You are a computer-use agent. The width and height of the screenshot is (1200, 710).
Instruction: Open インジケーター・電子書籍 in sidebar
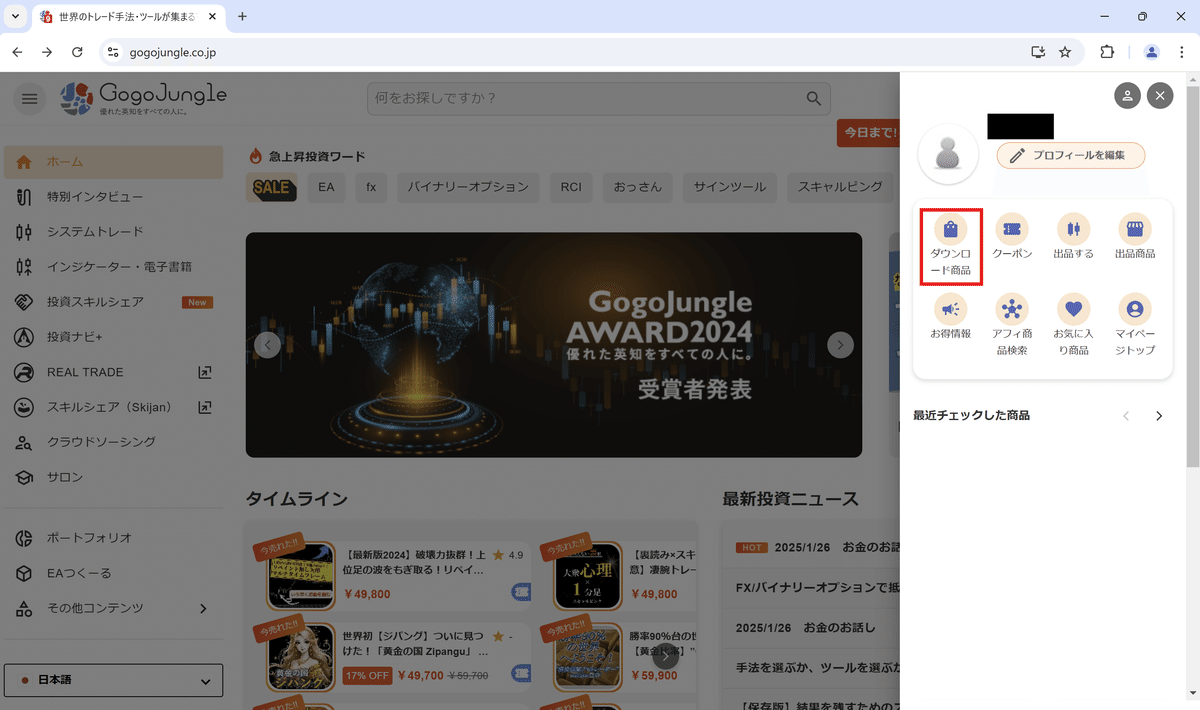114,267
